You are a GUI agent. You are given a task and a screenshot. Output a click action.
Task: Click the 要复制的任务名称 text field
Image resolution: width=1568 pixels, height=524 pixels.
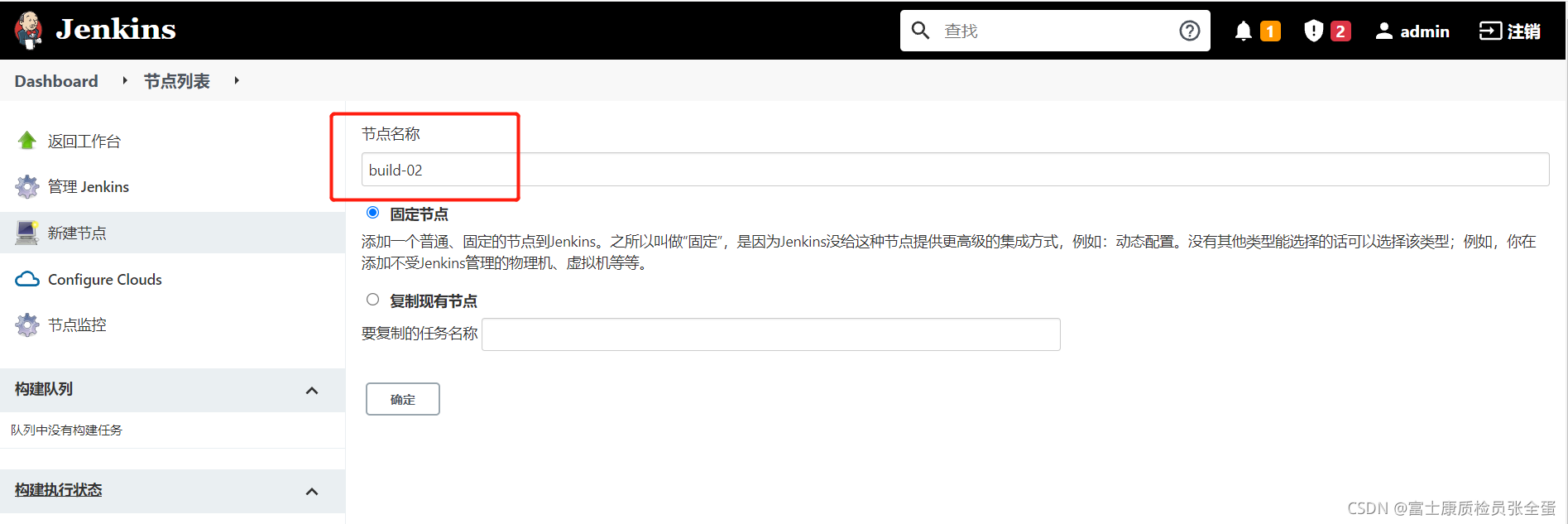(x=770, y=334)
